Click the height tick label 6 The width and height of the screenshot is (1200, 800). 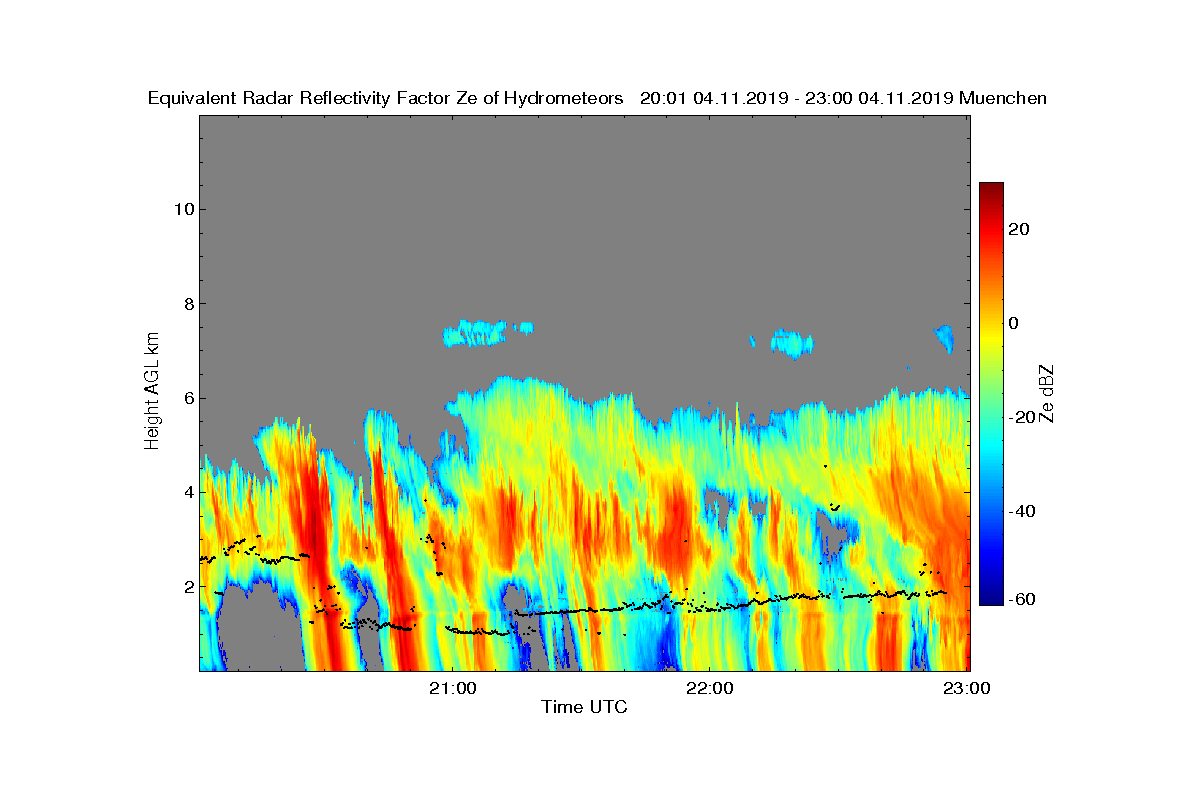[187, 398]
